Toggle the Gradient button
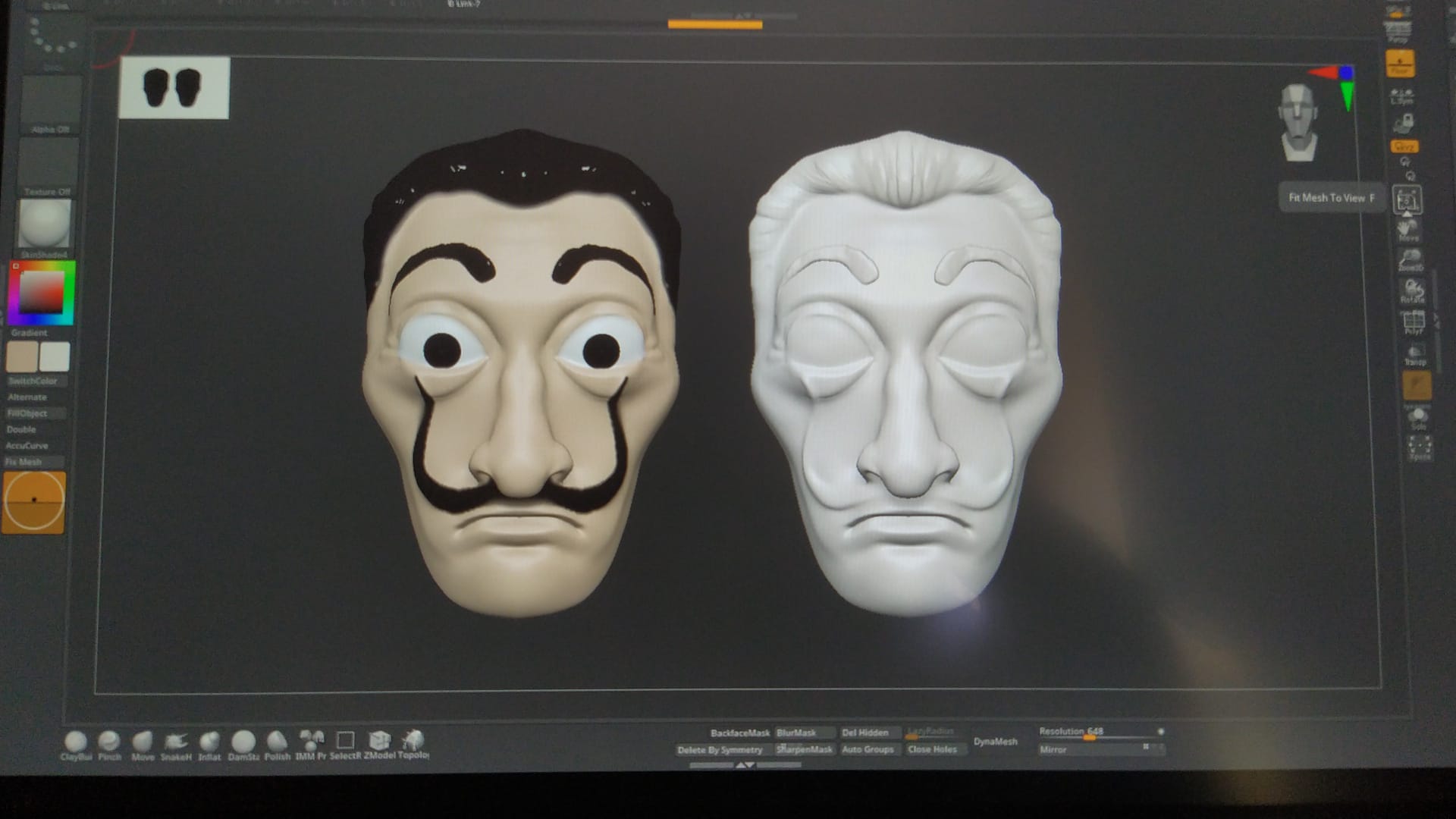Image resolution: width=1456 pixels, height=819 pixels. point(29,332)
